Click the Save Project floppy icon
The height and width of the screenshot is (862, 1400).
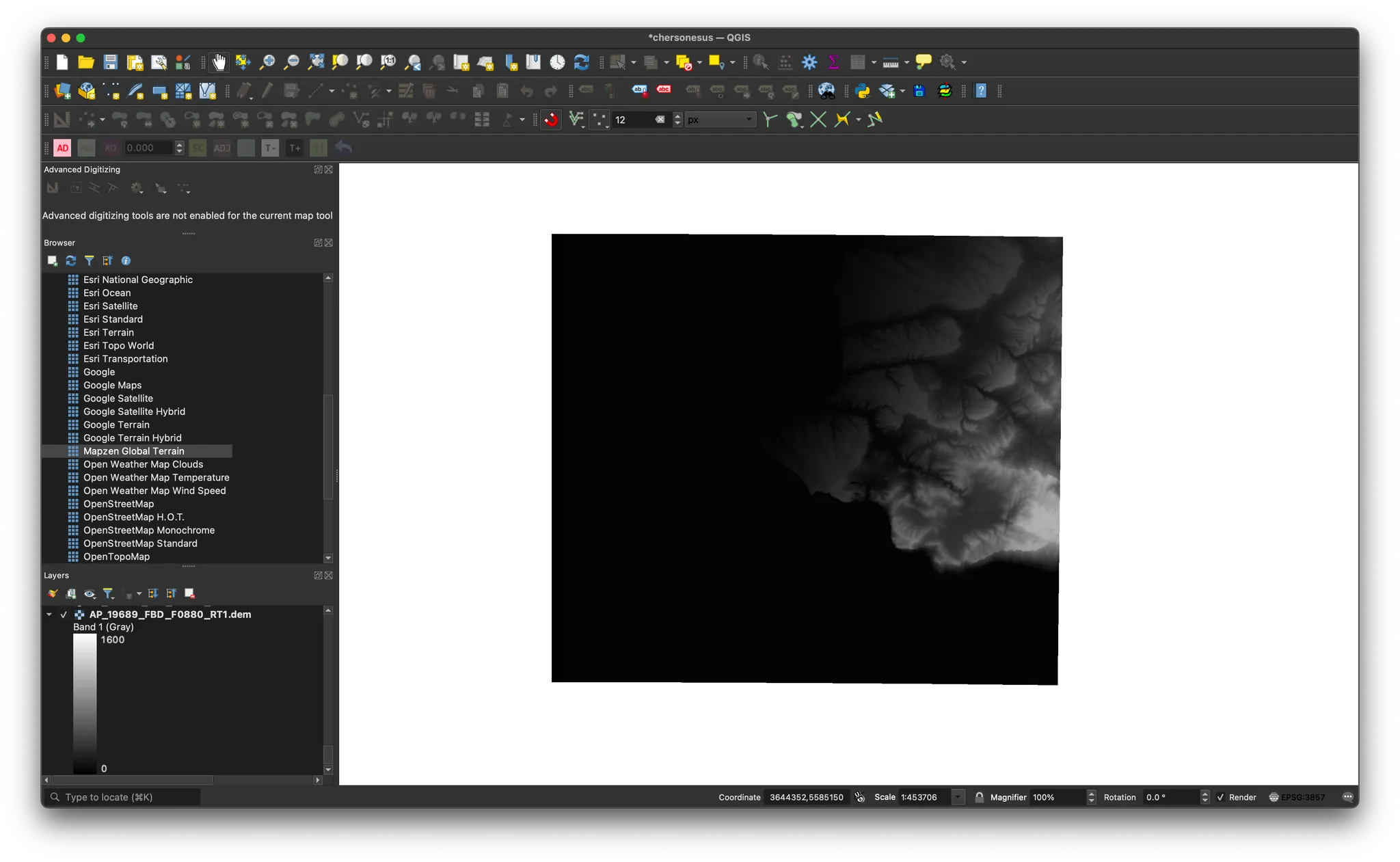[111, 62]
